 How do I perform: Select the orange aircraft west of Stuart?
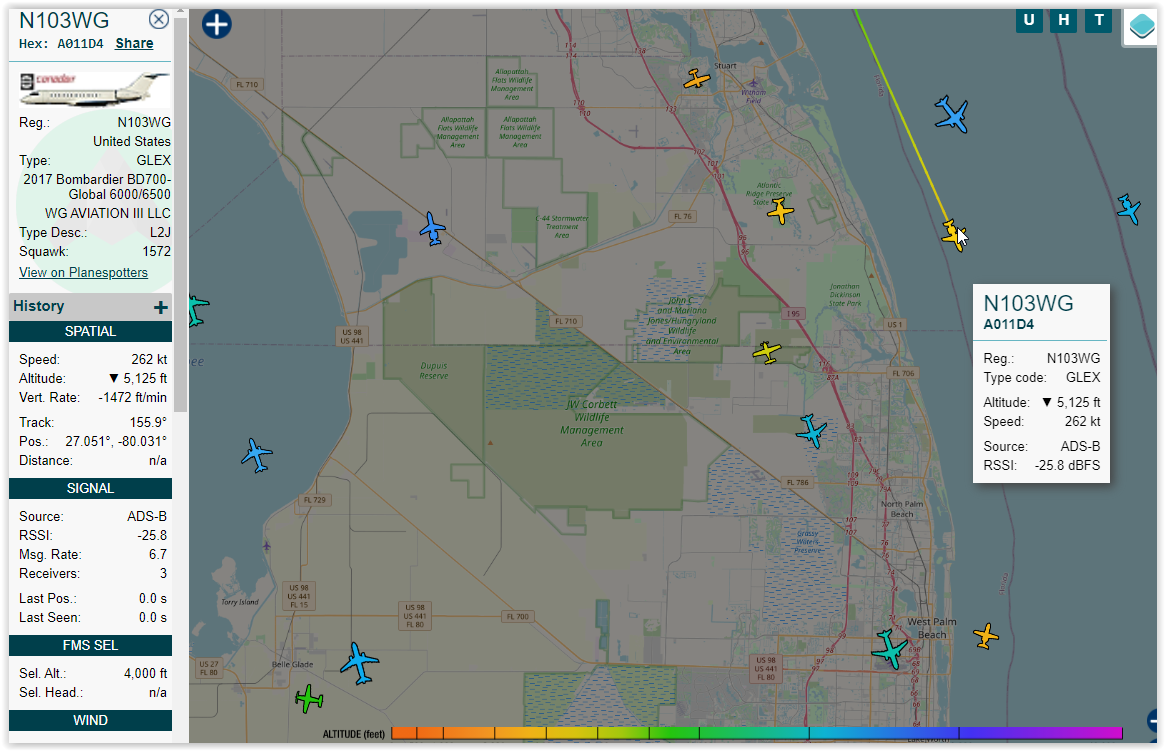697,78
